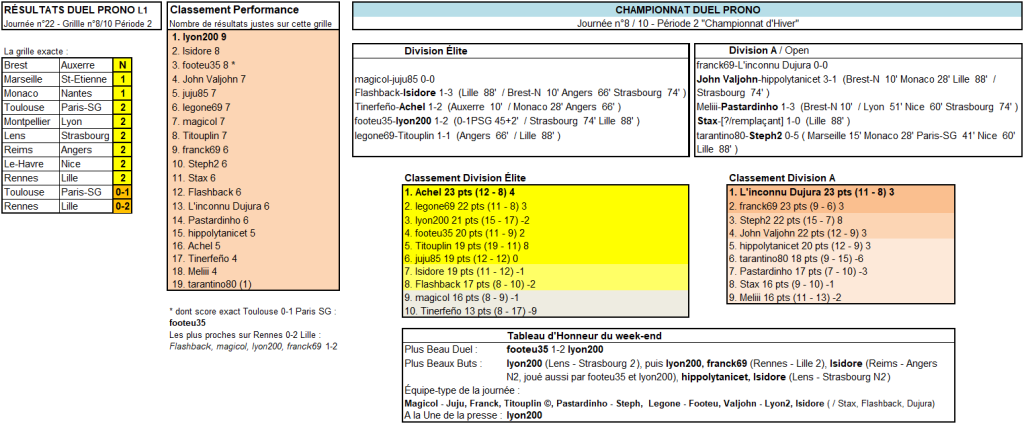Click the 'Marseille' cell in the grid

coord(30,80)
